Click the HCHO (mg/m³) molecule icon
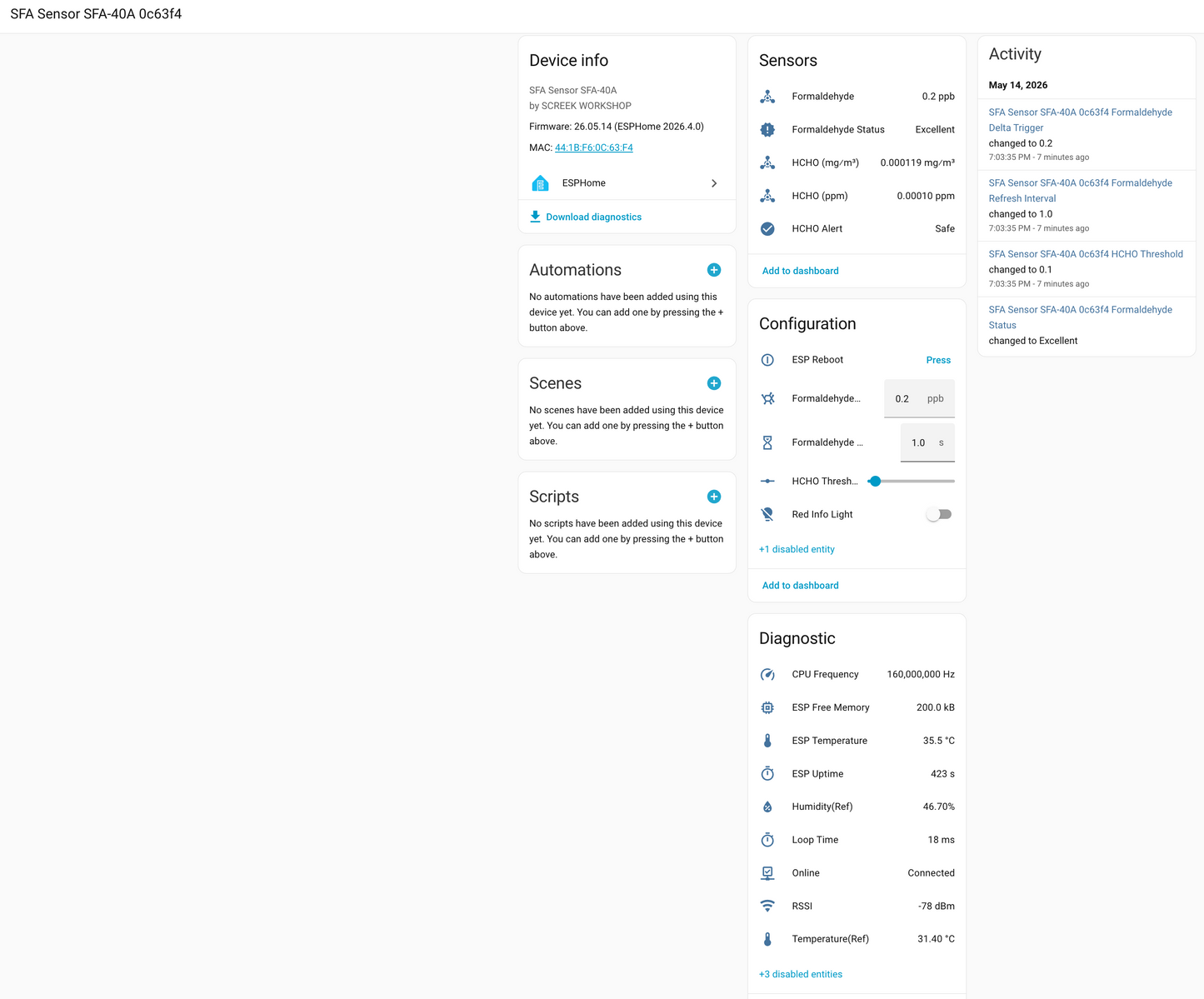This screenshot has width=1204, height=999. pyautogui.click(x=767, y=162)
